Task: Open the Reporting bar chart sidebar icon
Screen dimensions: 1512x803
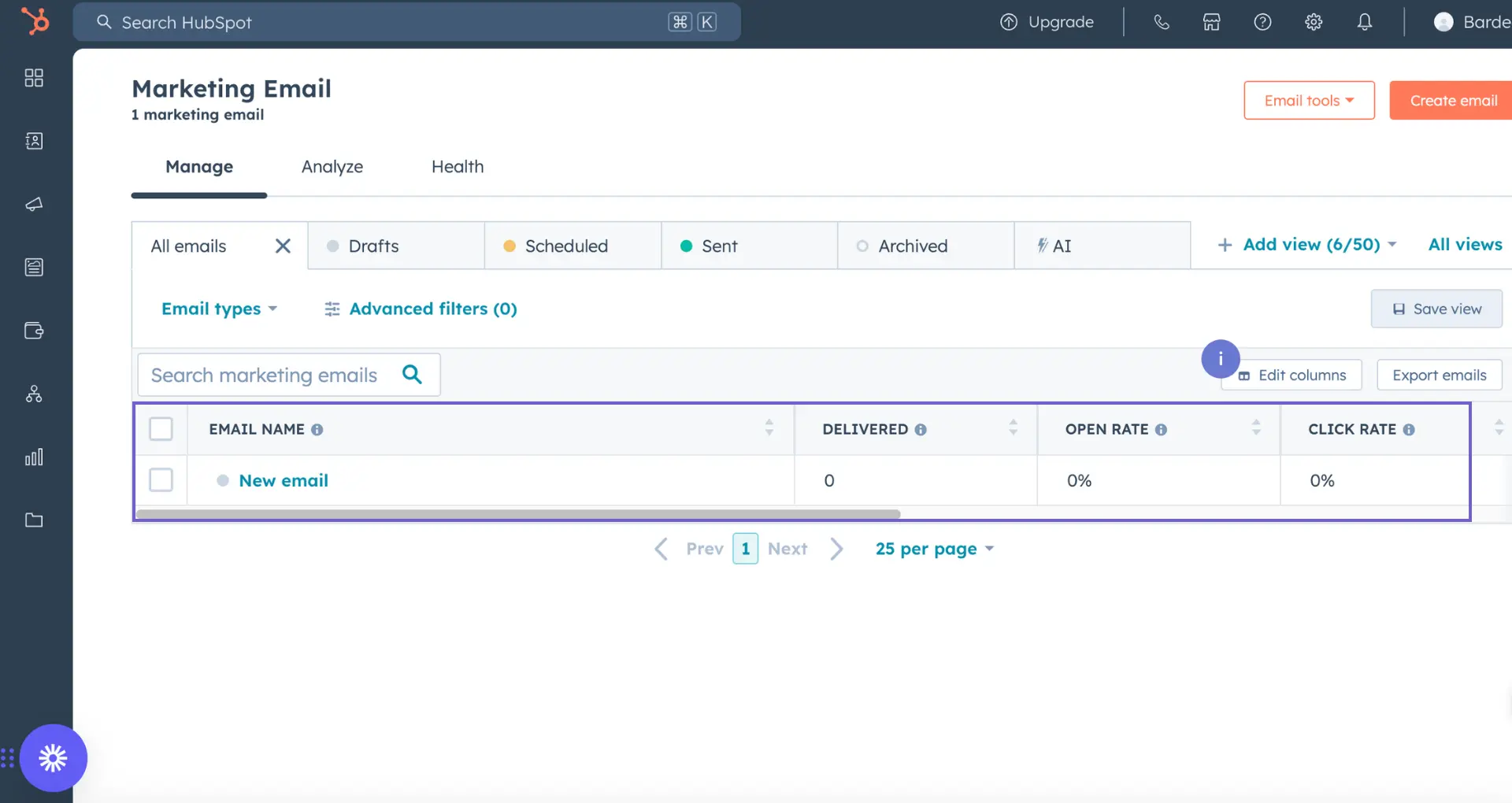Action: [34, 457]
